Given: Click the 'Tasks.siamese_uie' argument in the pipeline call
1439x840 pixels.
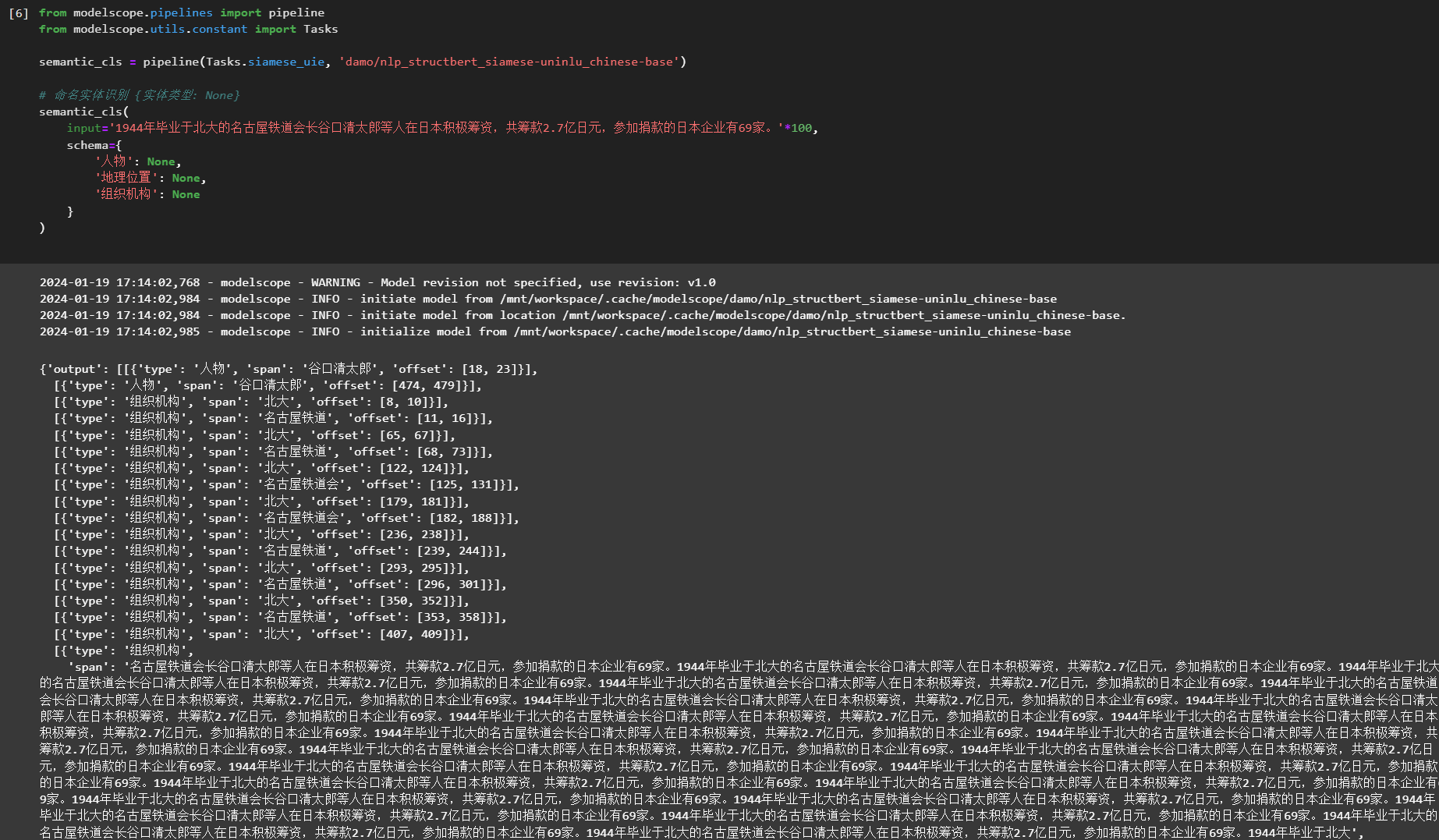Looking at the screenshot, I should pos(265,62).
